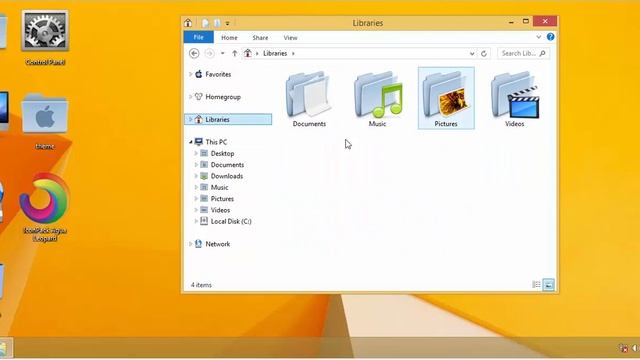Open the Documents library folder
This screenshot has width=640, height=360.
pos(309,99)
